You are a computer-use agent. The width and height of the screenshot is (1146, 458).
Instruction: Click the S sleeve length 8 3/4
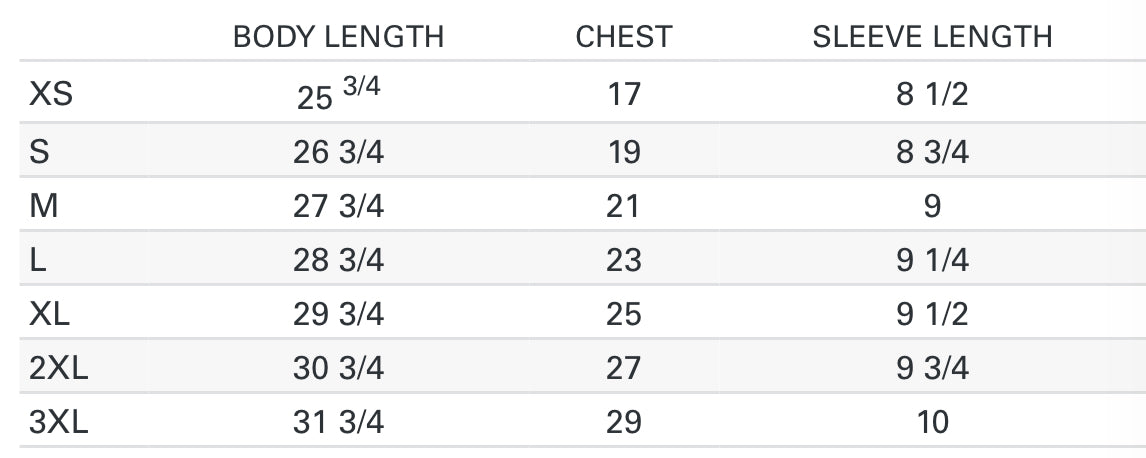[x=932, y=152]
